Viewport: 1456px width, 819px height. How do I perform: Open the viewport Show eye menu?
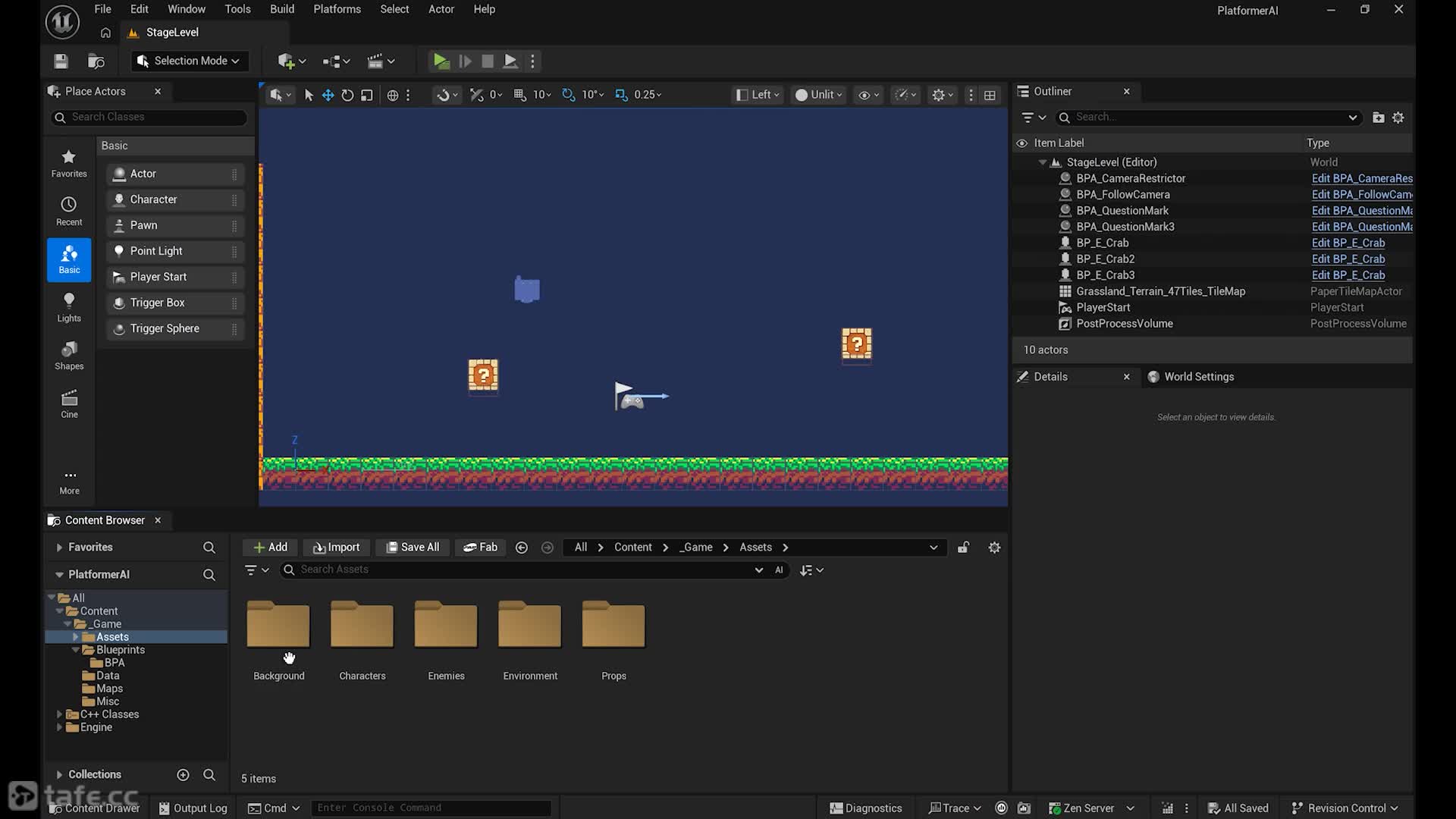(868, 95)
